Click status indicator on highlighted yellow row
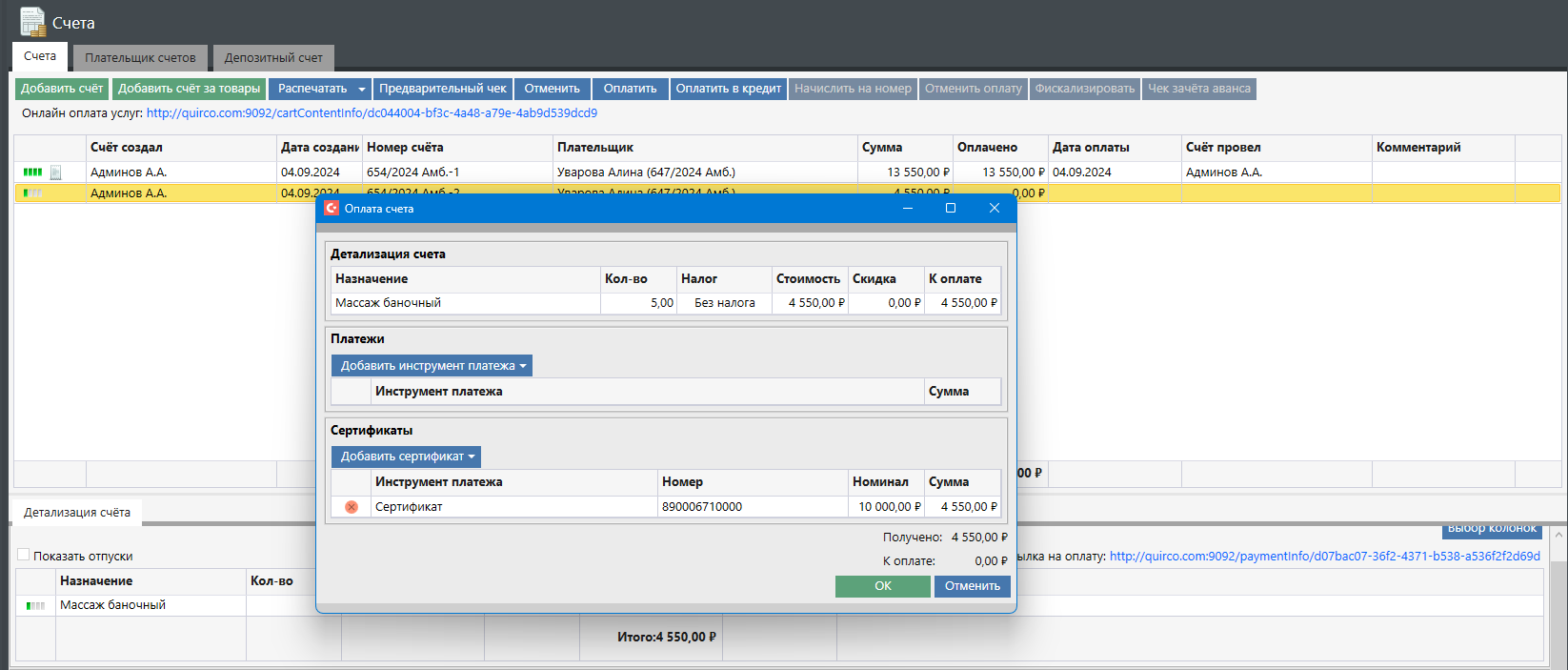Image resolution: width=1568 pixels, height=670 pixels. (x=32, y=193)
